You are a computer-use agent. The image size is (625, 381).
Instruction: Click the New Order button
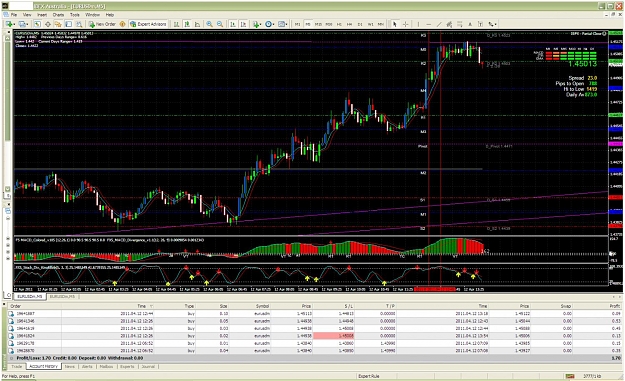102,24
